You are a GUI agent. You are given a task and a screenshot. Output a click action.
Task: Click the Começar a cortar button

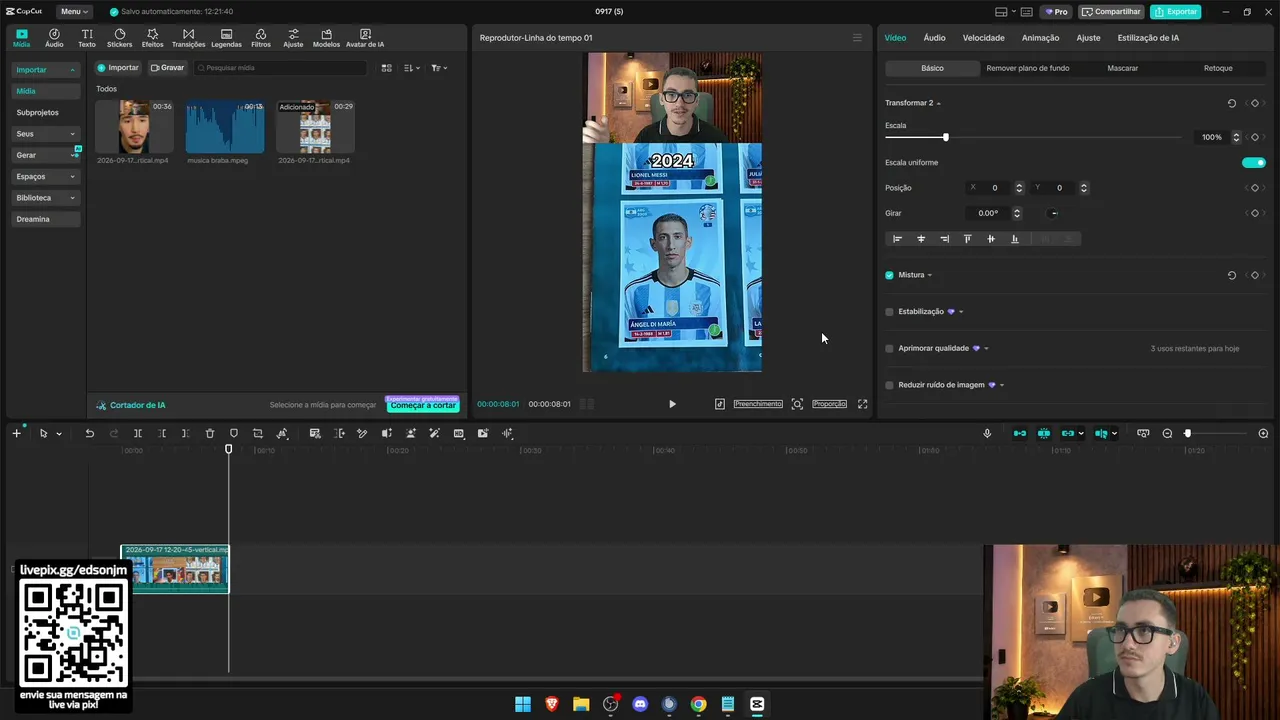coord(423,405)
